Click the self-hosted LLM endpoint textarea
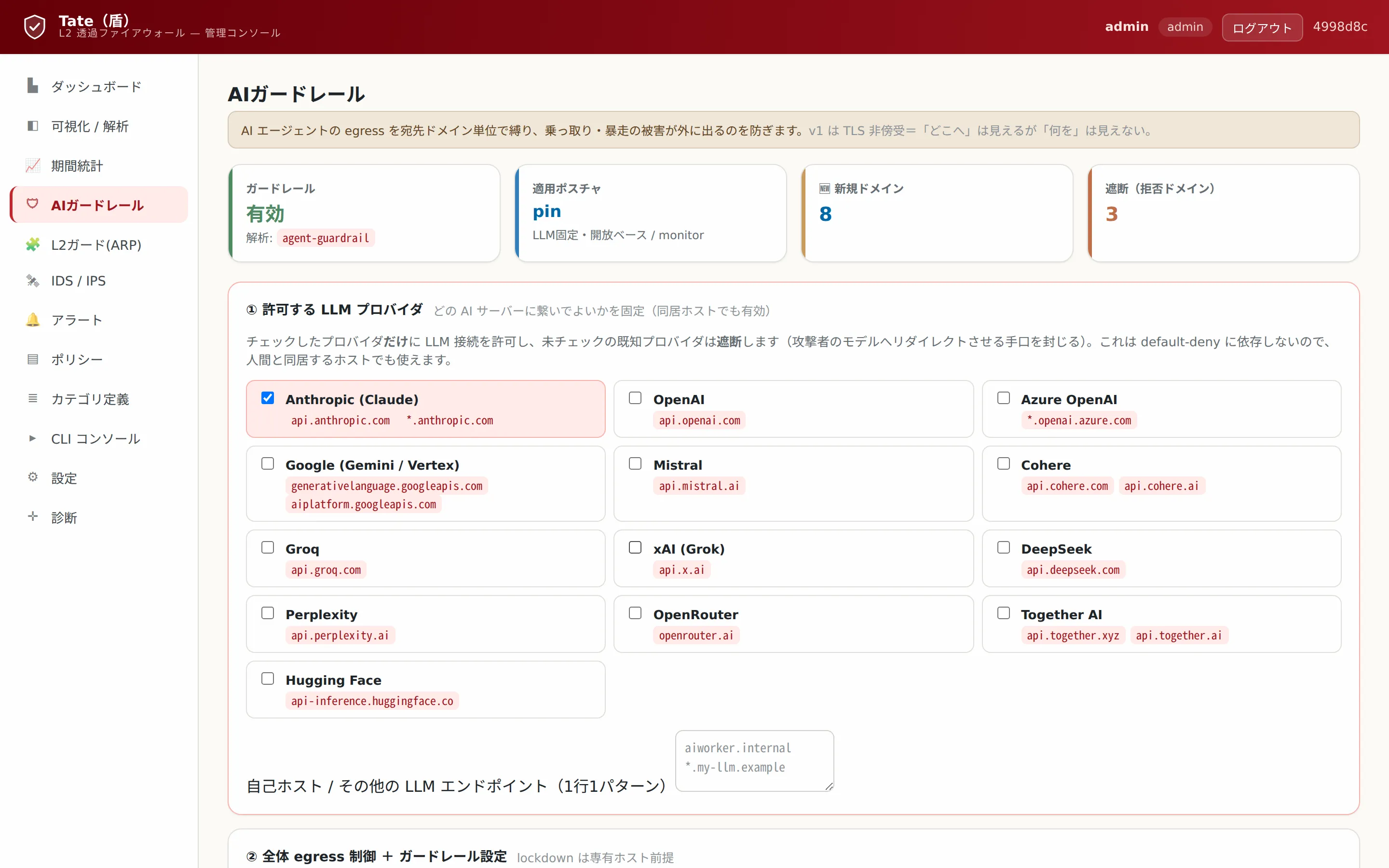1389x868 pixels. click(754, 760)
